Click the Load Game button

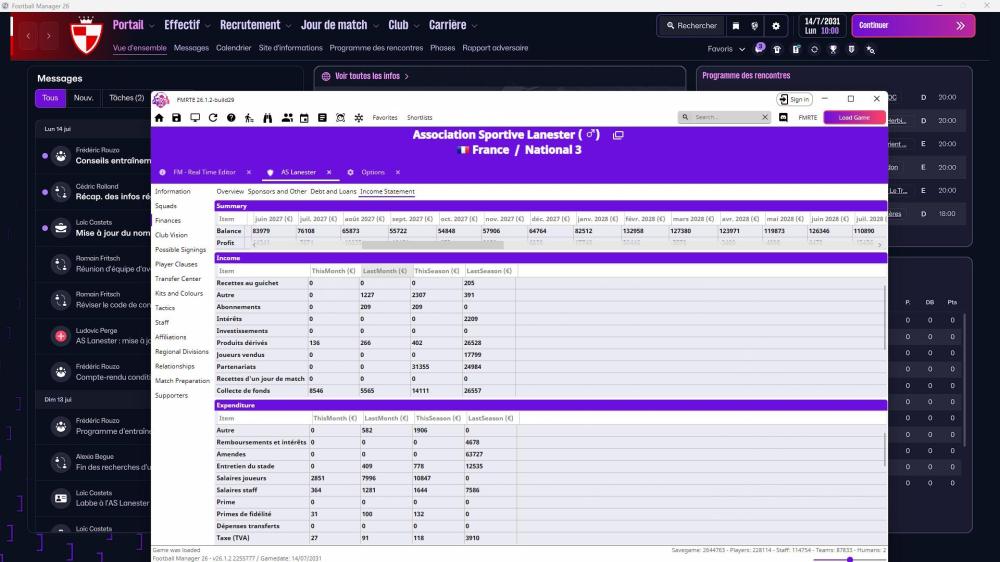pyautogui.click(x=854, y=117)
